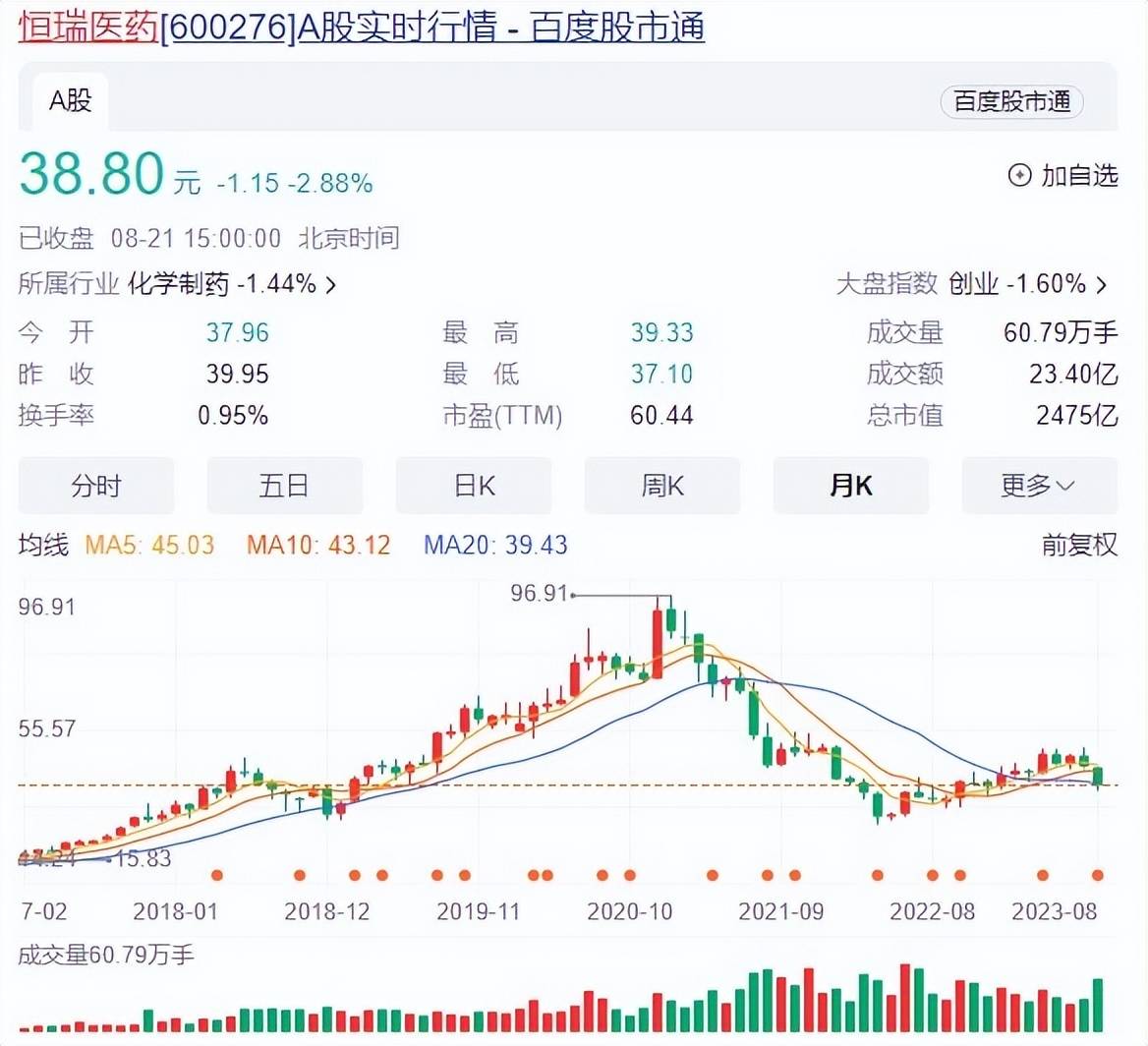Click the MA10: 43.12 indicator
Screen dimensions: 1148x1046
318,545
